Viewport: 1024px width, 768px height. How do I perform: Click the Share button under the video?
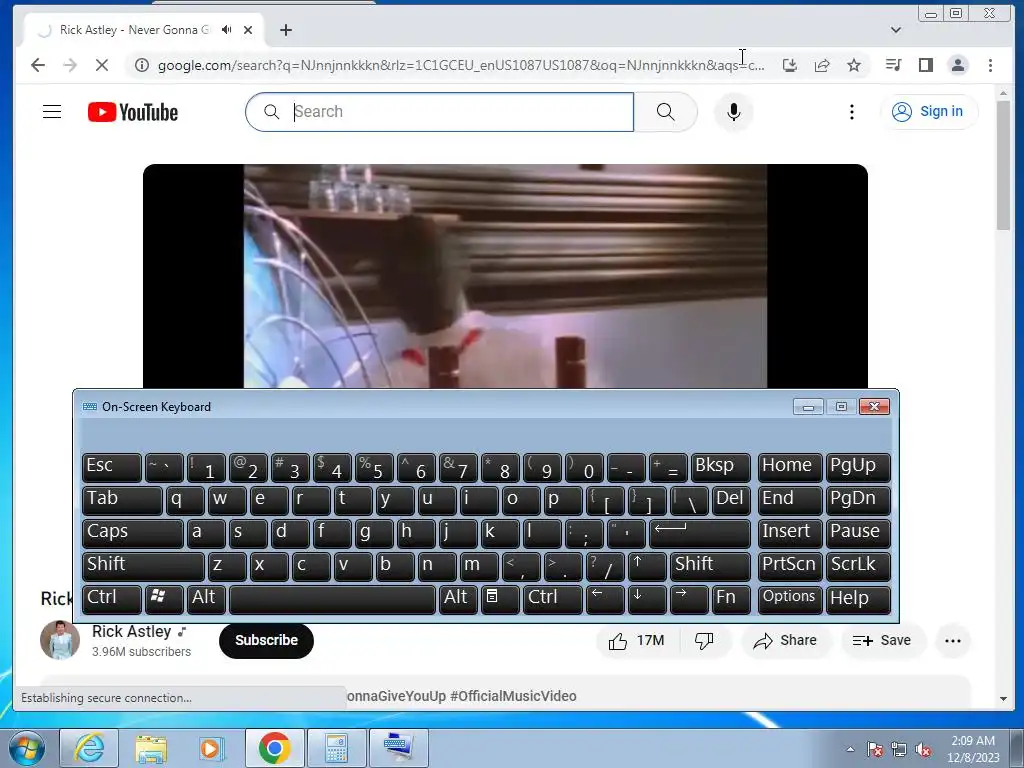784,641
